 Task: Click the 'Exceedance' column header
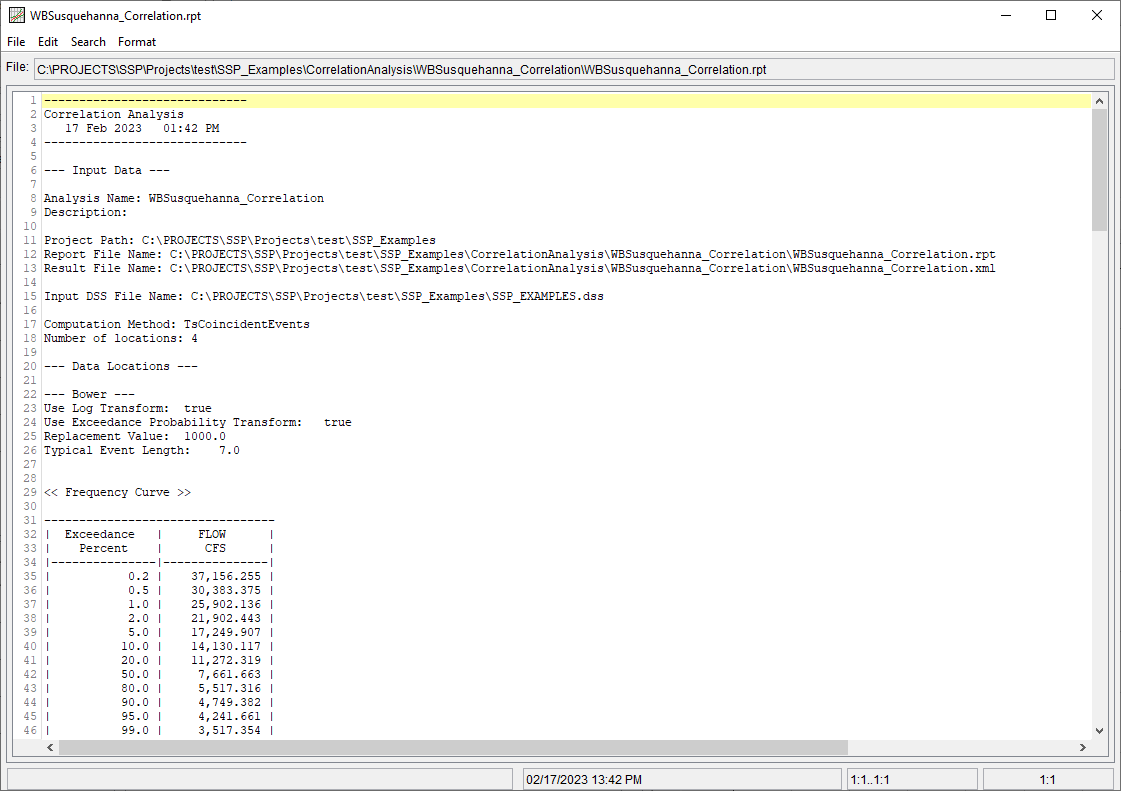coord(99,534)
